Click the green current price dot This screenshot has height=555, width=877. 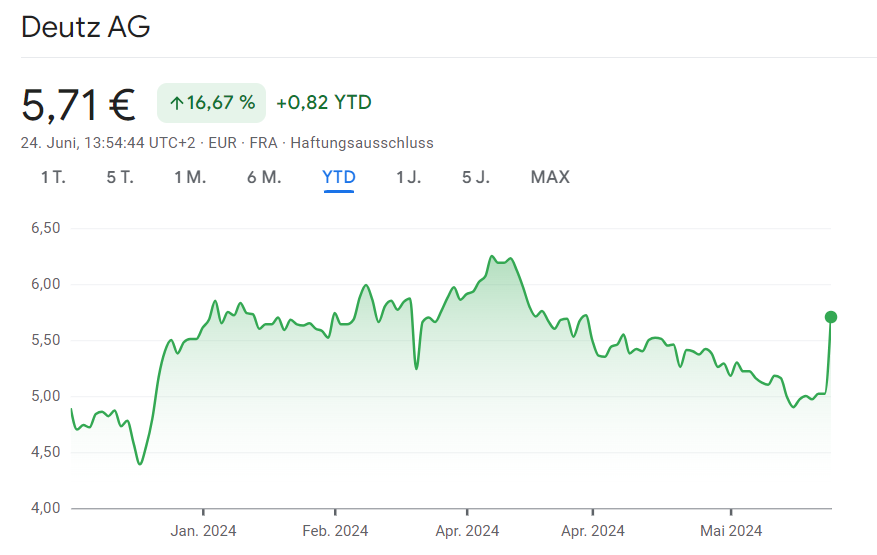[831, 317]
